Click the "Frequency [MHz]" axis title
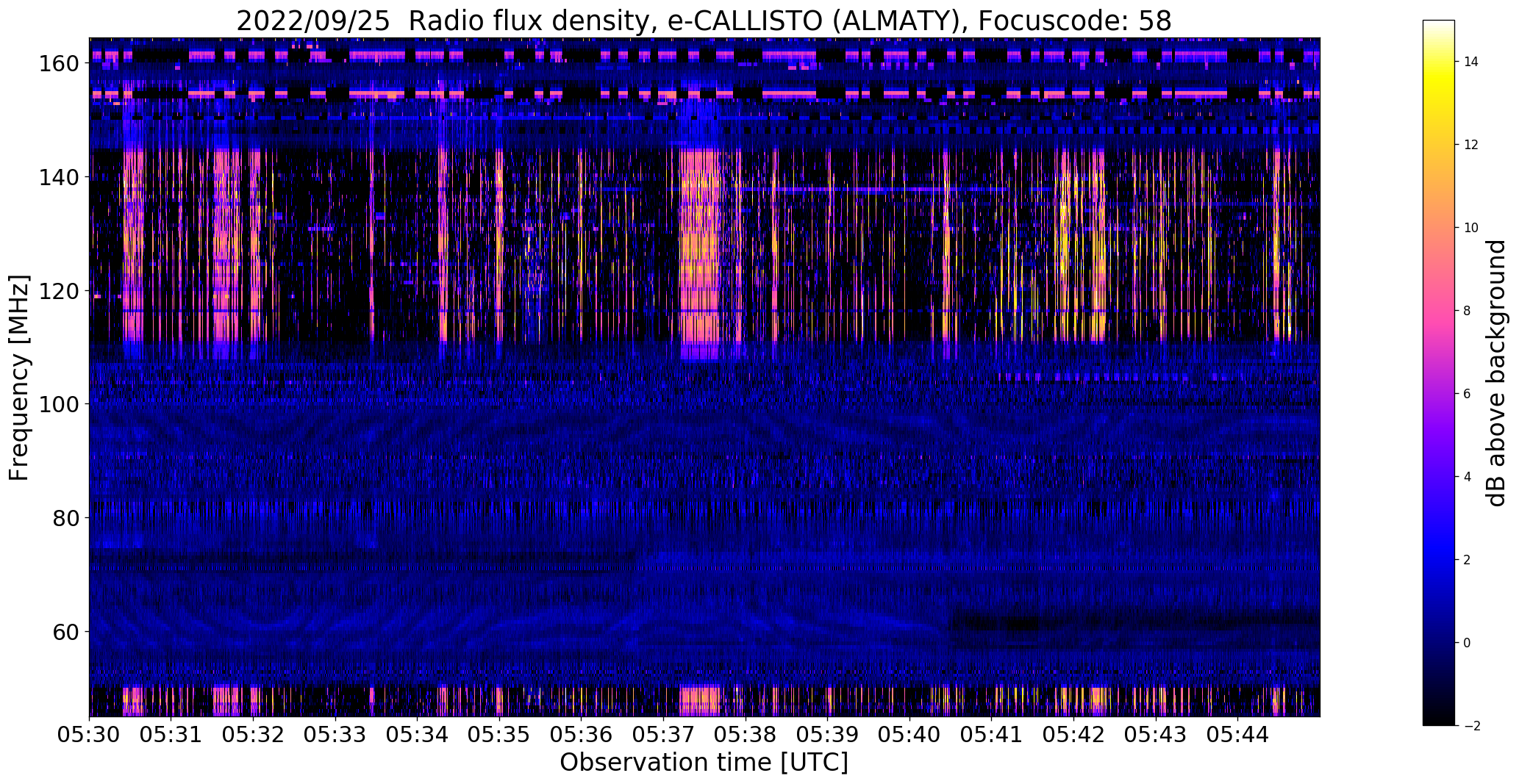Image resolution: width=1519 pixels, height=784 pixels. tap(19, 378)
